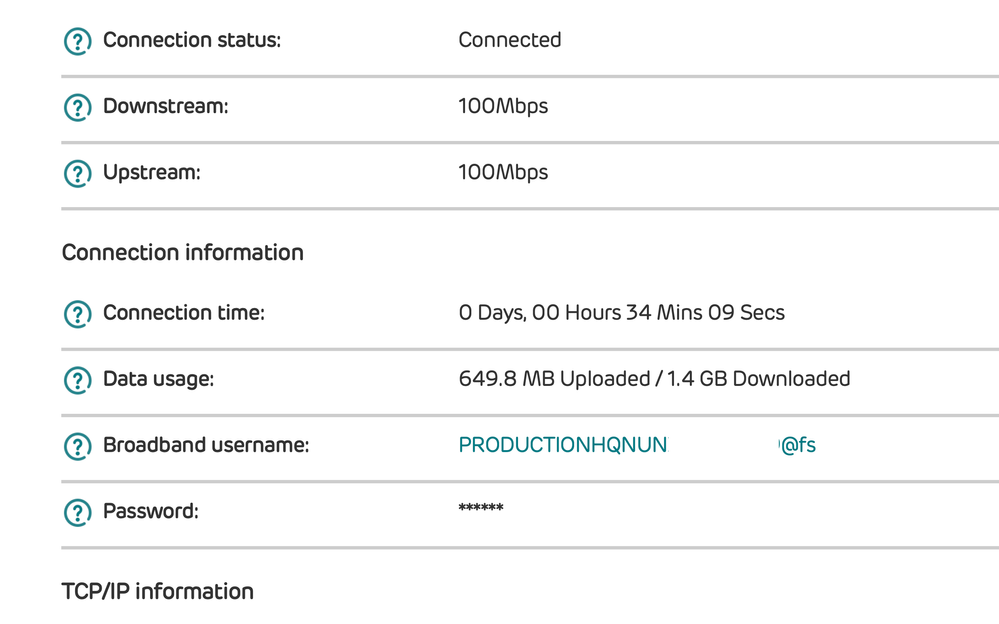Click the 'Connection time:' label
Screen dimensions: 999x624
click(x=183, y=313)
